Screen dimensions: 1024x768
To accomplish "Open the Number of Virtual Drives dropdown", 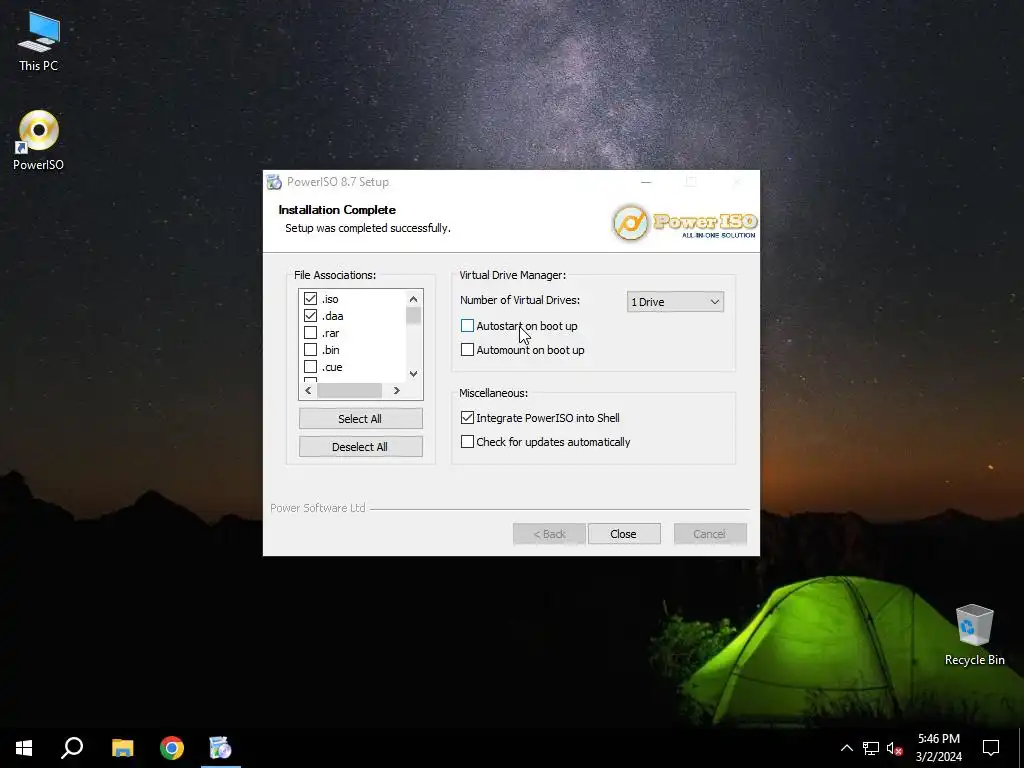I will (x=675, y=302).
